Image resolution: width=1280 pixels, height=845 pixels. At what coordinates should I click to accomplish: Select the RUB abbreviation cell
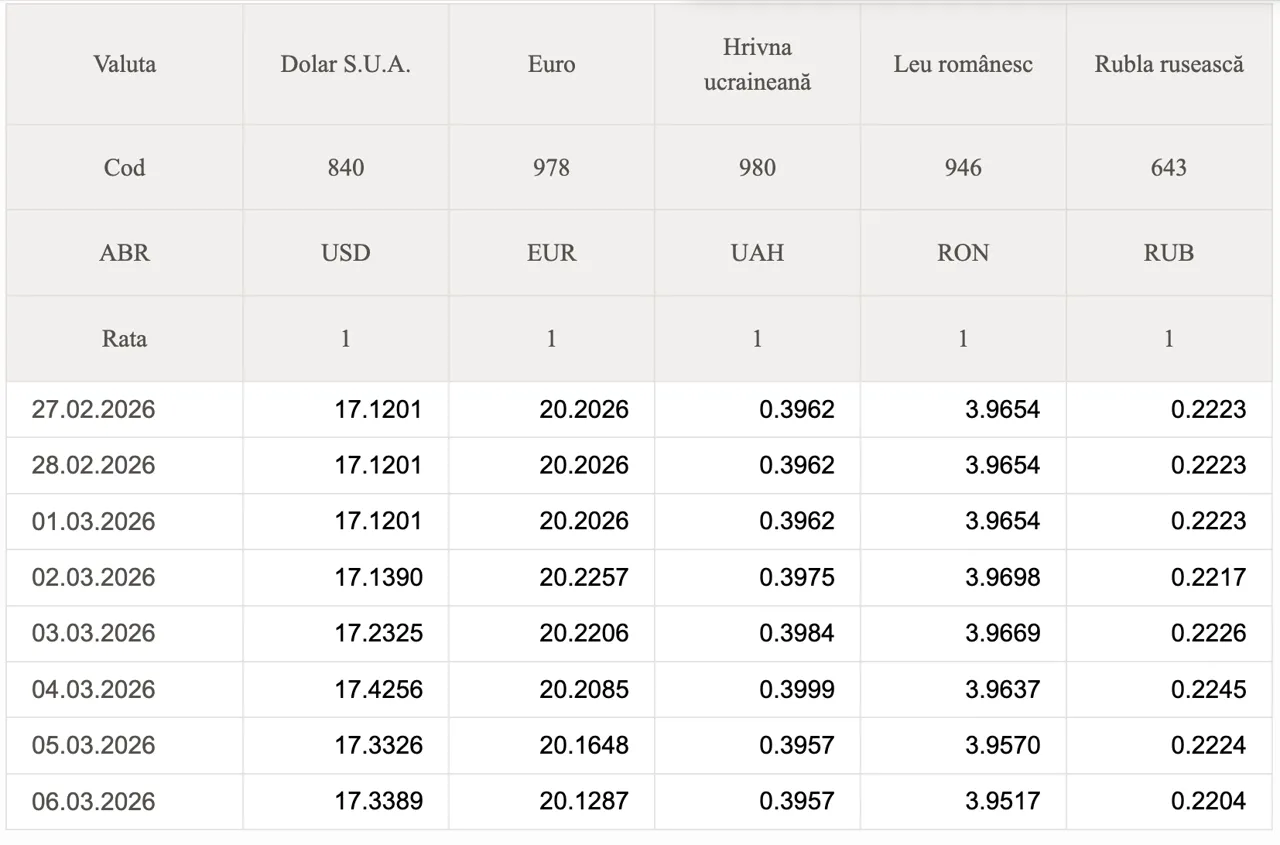pos(1169,253)
